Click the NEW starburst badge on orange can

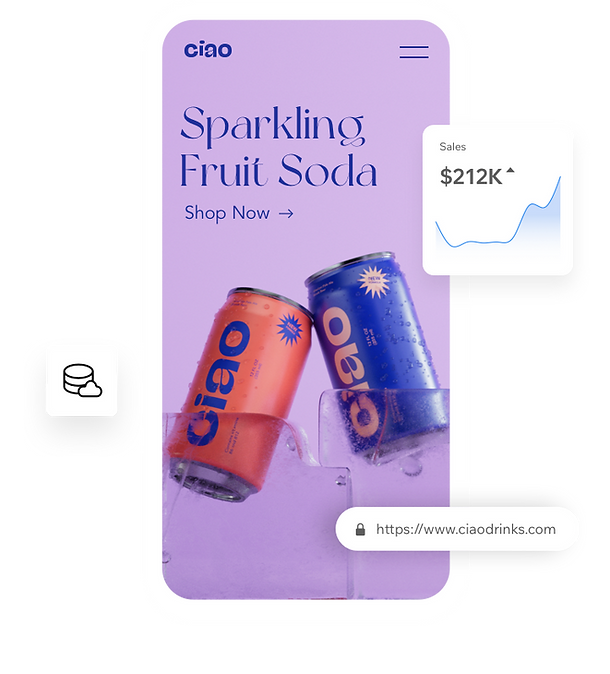click(x=290, y=328)
